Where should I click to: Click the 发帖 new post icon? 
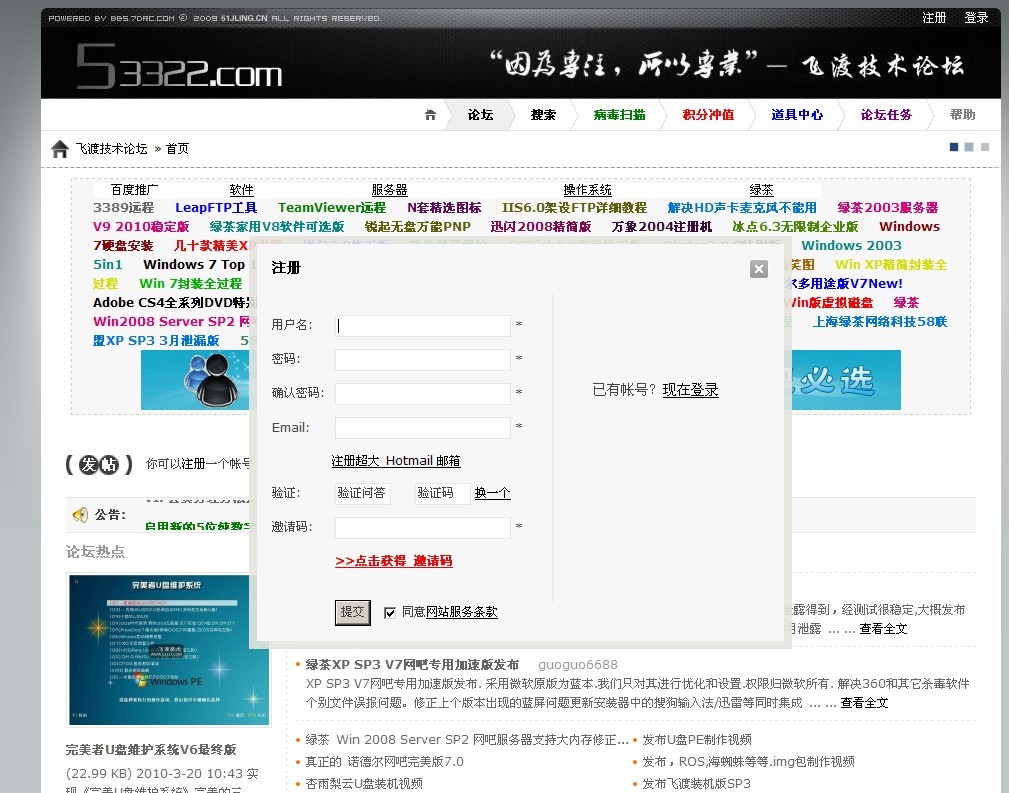point(99,464)
